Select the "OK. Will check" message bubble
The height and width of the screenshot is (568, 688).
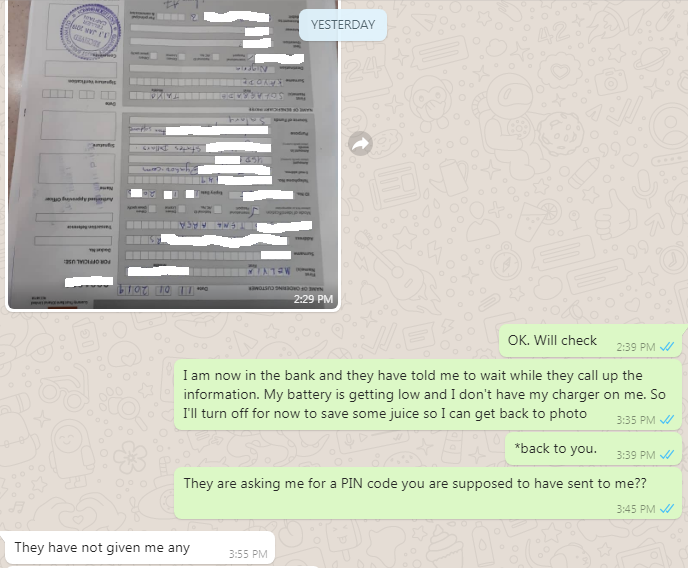[x=591, y=341]
